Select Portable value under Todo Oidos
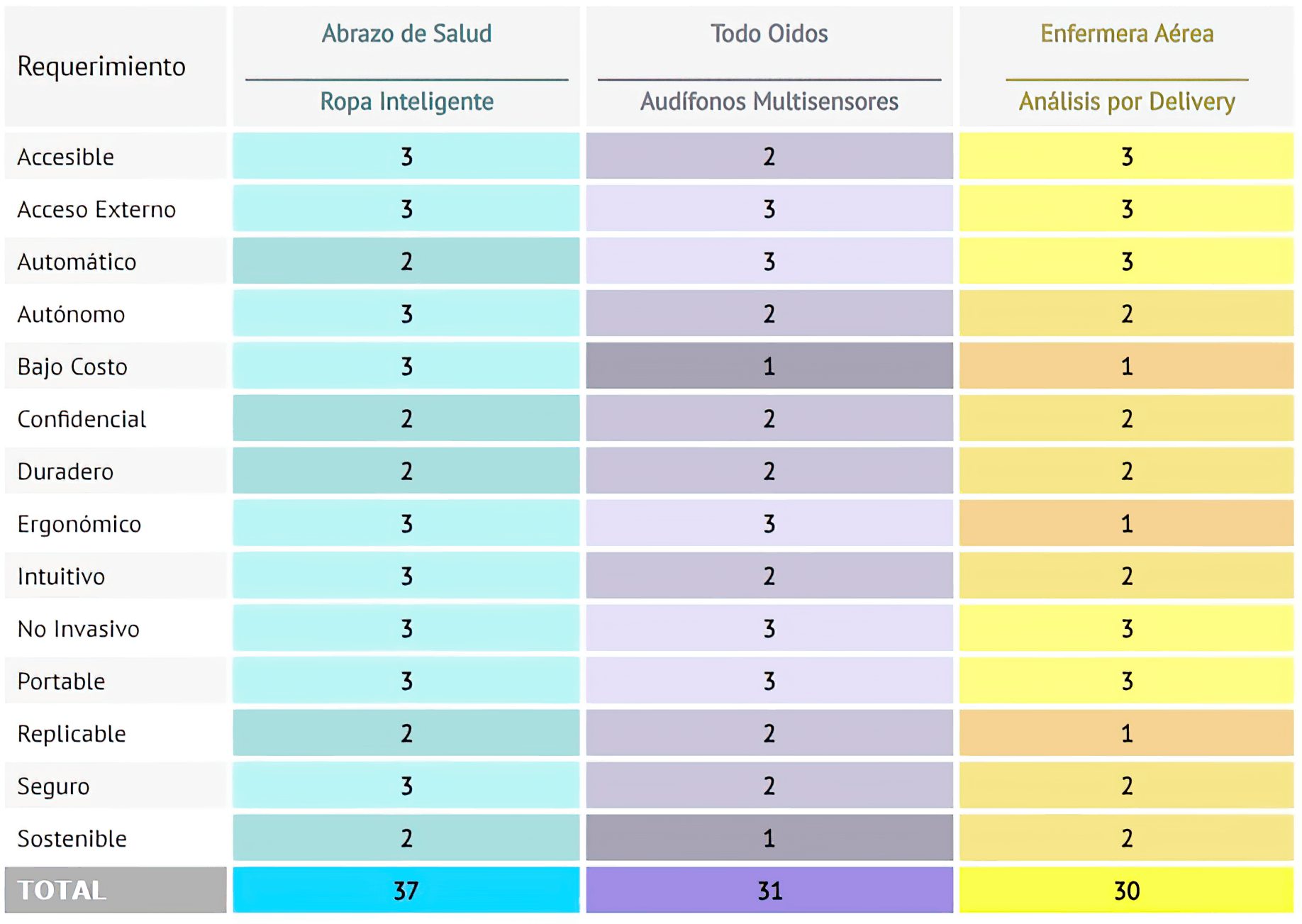This screenshot has width=1302, height=924. [769, 681]
